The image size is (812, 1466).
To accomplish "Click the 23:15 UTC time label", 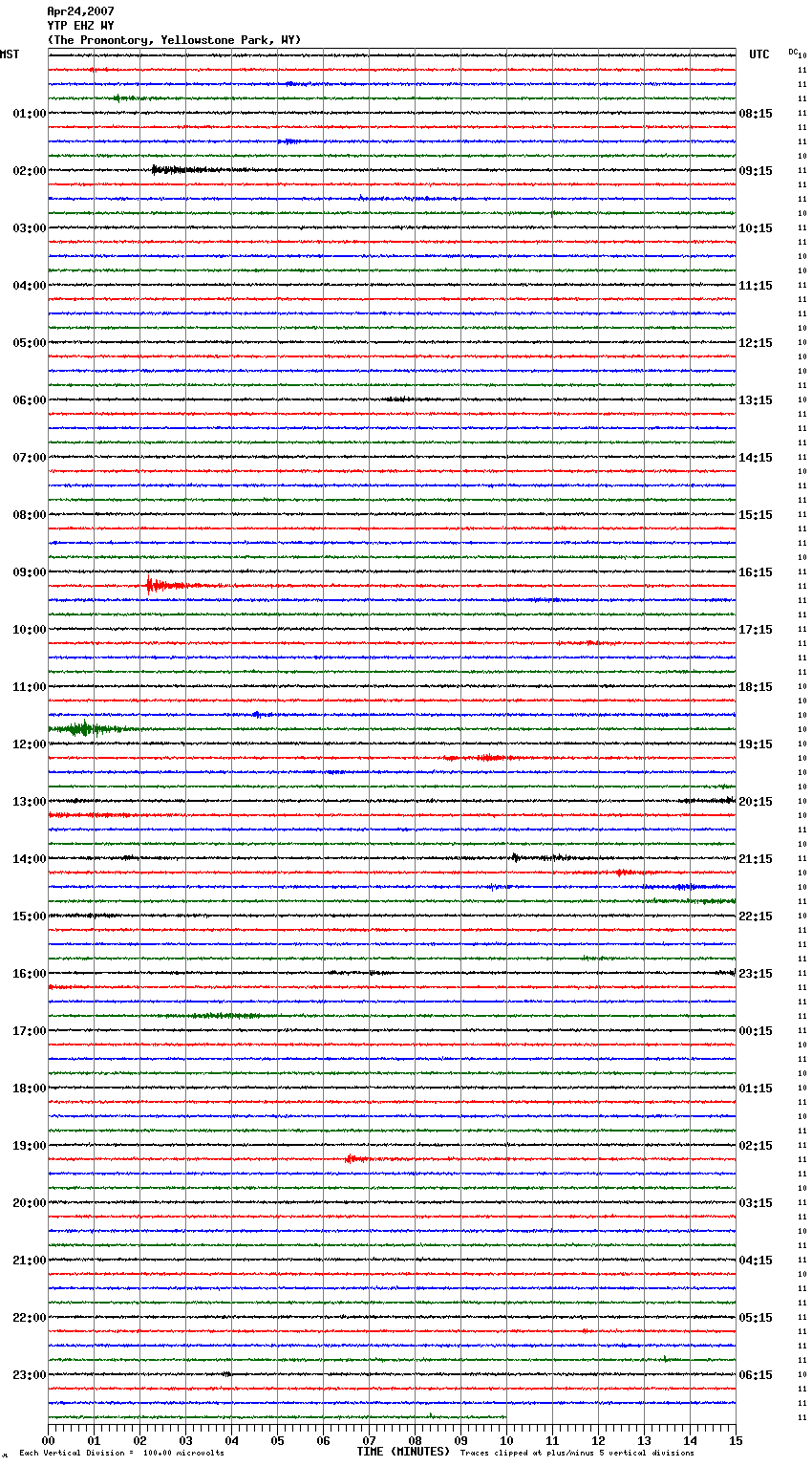I will pos(756,974).
